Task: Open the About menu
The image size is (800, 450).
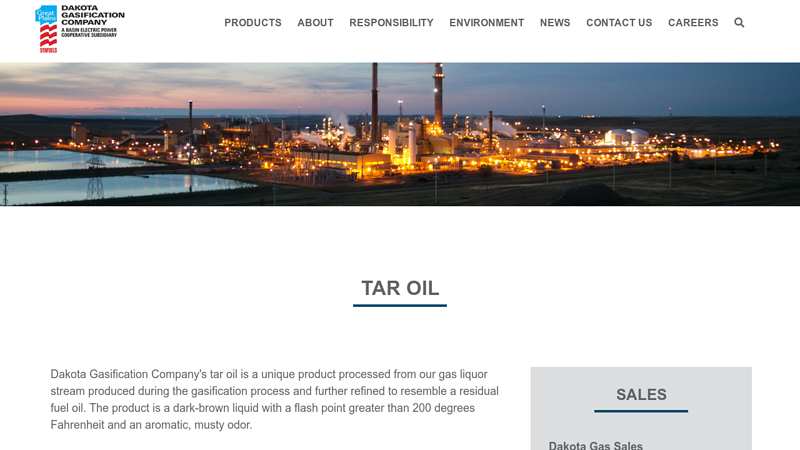Action: tap(315, 23)
